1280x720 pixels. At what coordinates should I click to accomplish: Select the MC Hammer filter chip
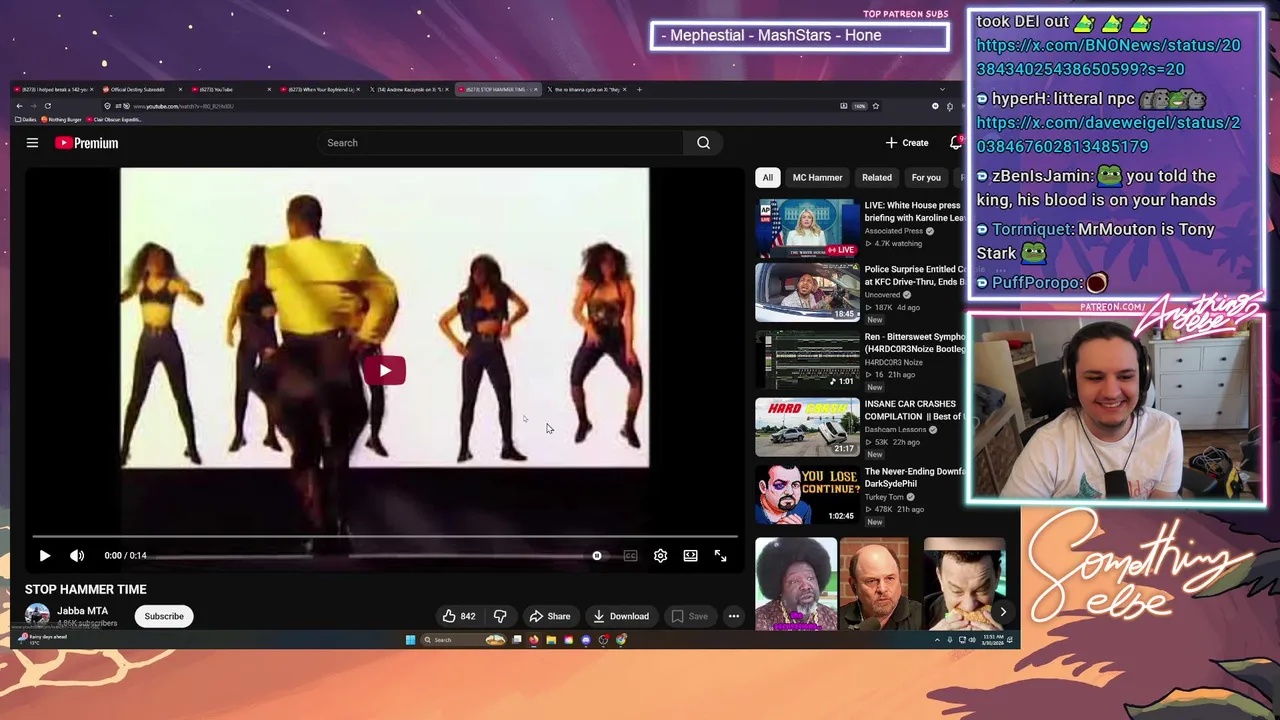tap(817, 178)
